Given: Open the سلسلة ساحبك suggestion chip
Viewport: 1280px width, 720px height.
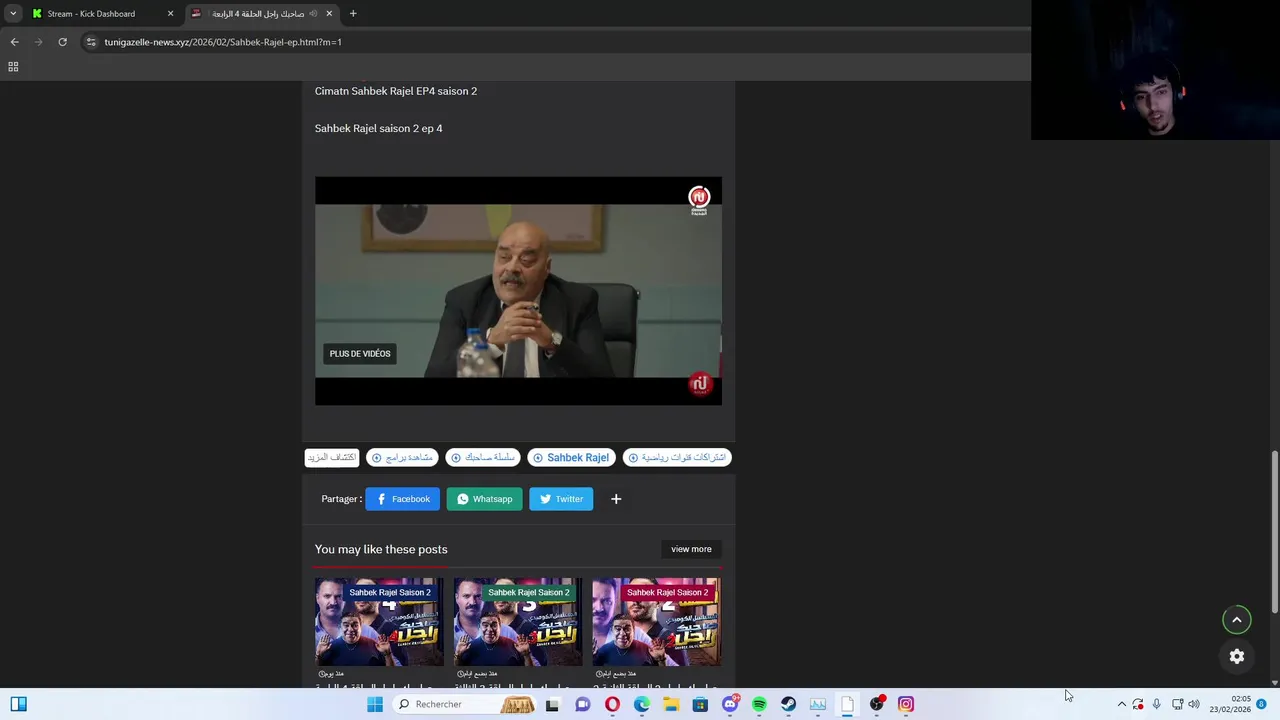Looking at the screenshot, I should pyautogui.click(x=483, y=458).
